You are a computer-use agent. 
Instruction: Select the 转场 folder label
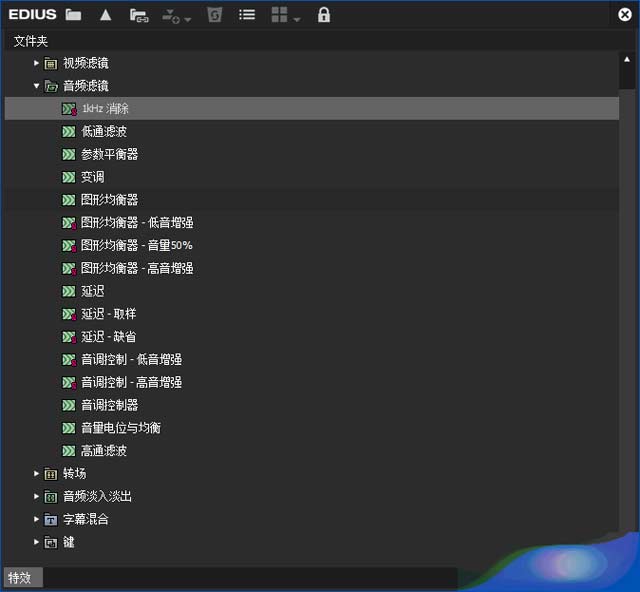(x=75, y=474)
